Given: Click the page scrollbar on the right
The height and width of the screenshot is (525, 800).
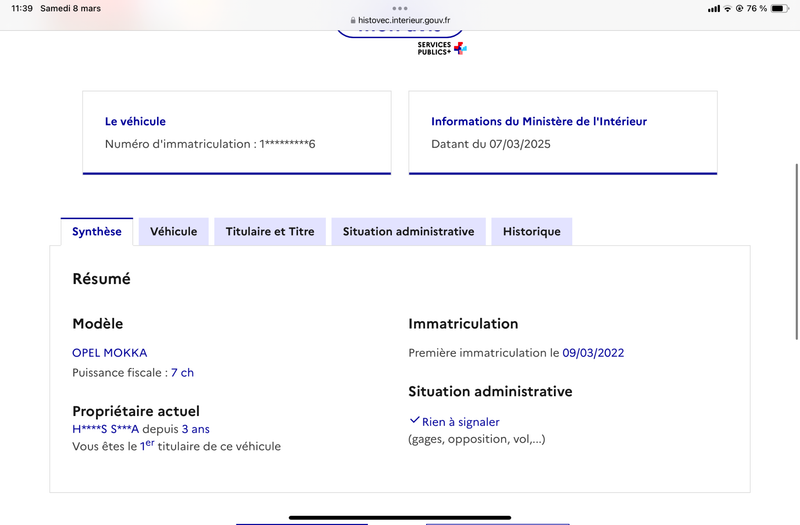Looking at the screenshot, I should (796, 252).
